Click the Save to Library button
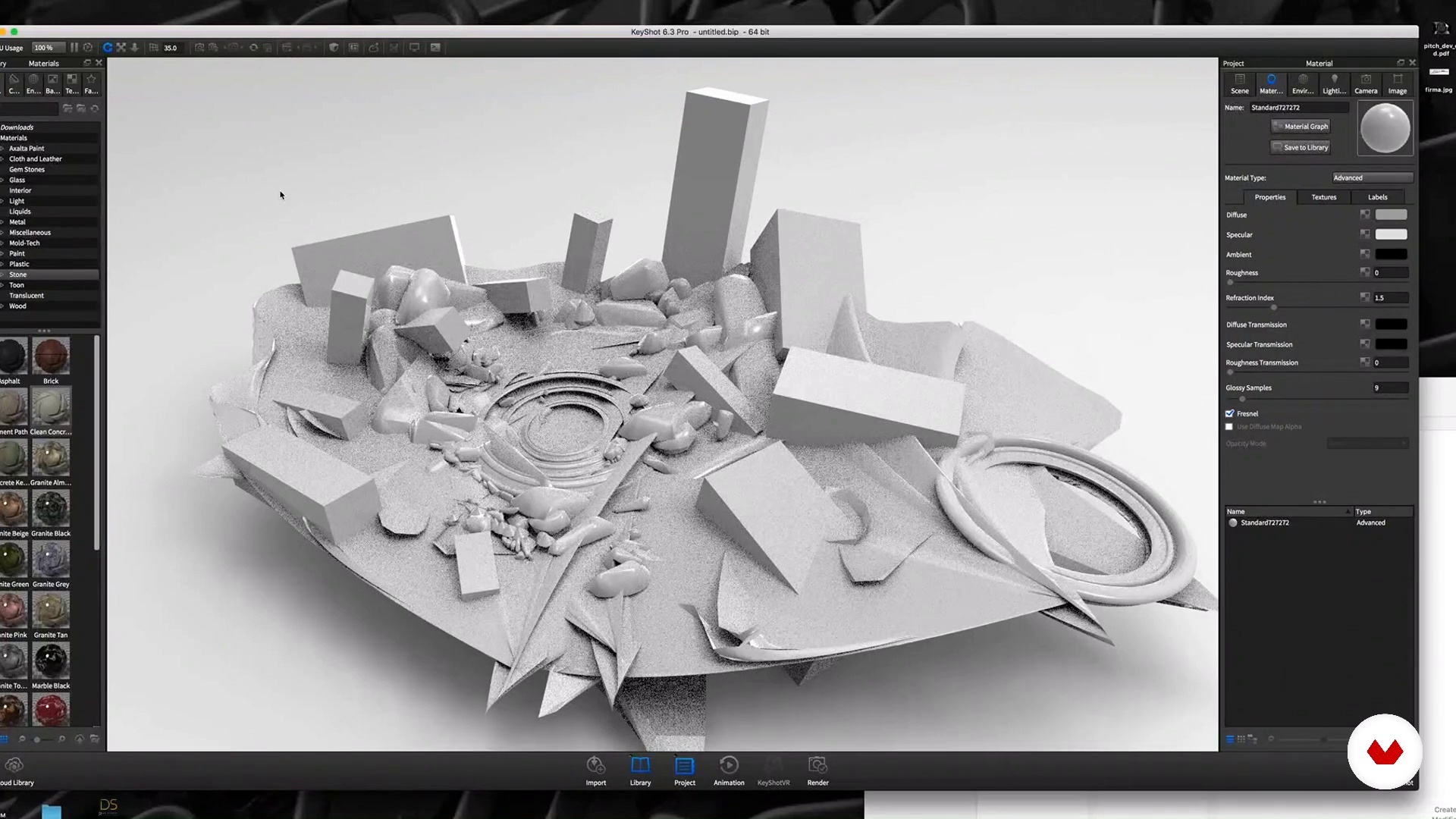This screenshot has height=819, width=1456. click(x=1301, y=148)
